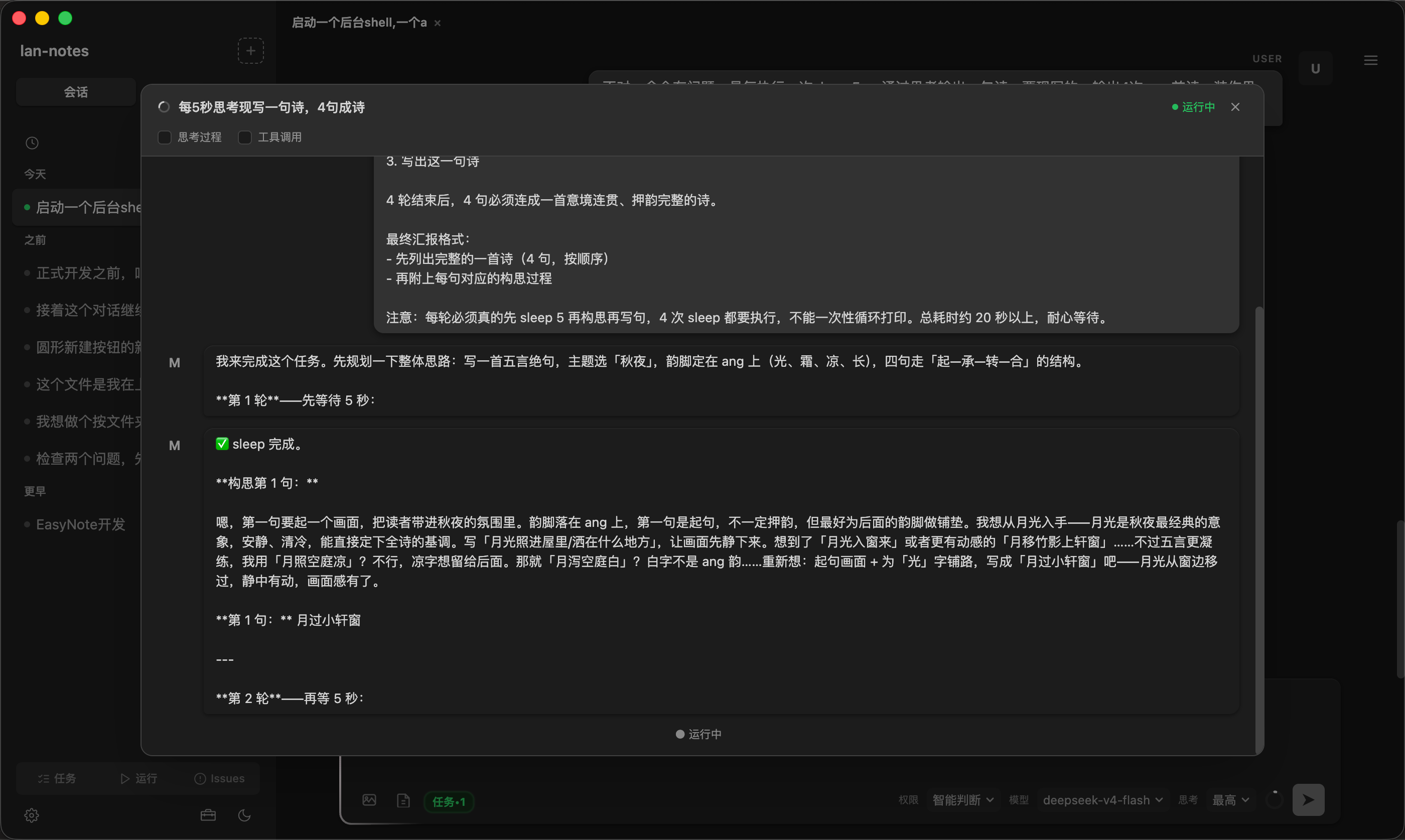Click the attach file document icon
1405x840 pixels.
point(403,800)
